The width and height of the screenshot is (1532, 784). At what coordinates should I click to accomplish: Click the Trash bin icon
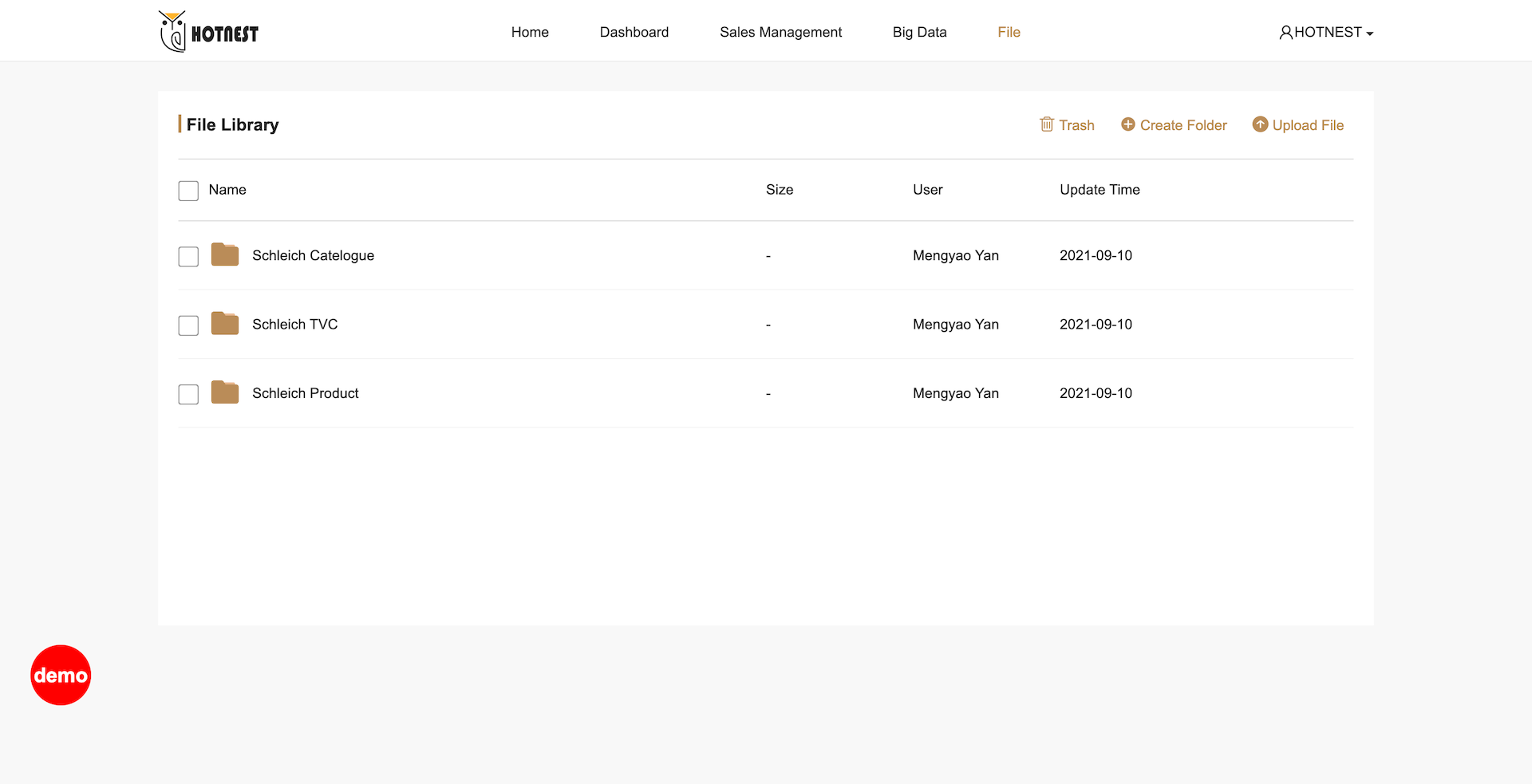(x=1047, y=124)
